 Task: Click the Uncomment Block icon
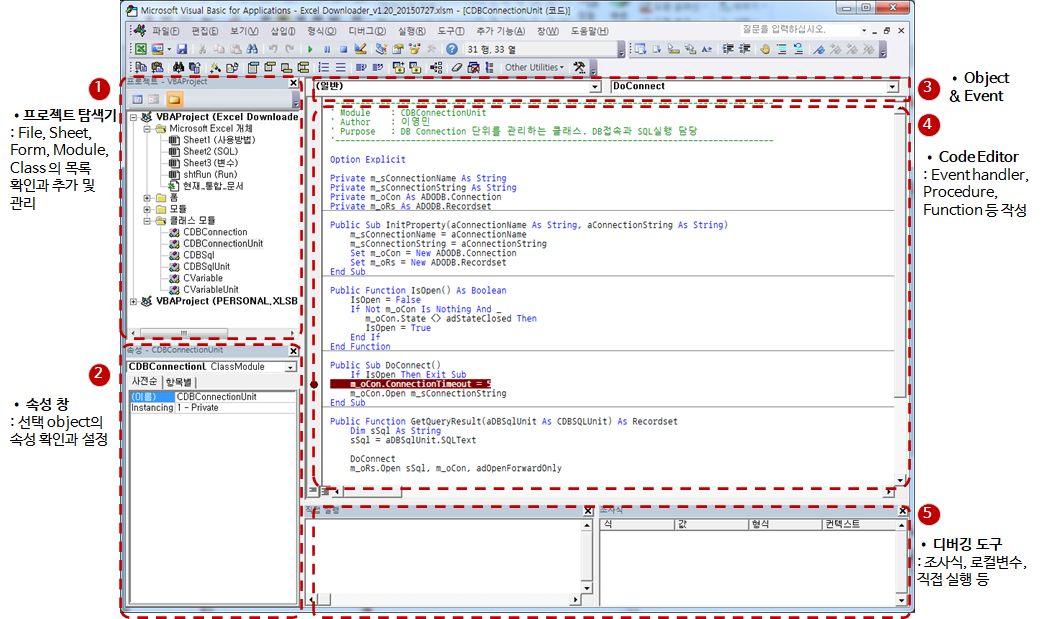tap(799, 49)
